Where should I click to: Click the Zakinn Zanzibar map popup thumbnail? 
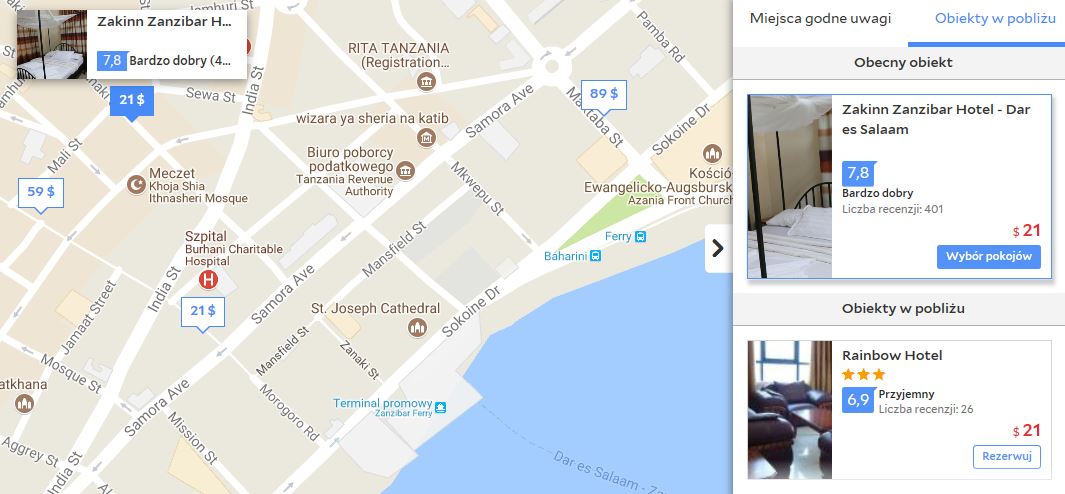52,44
